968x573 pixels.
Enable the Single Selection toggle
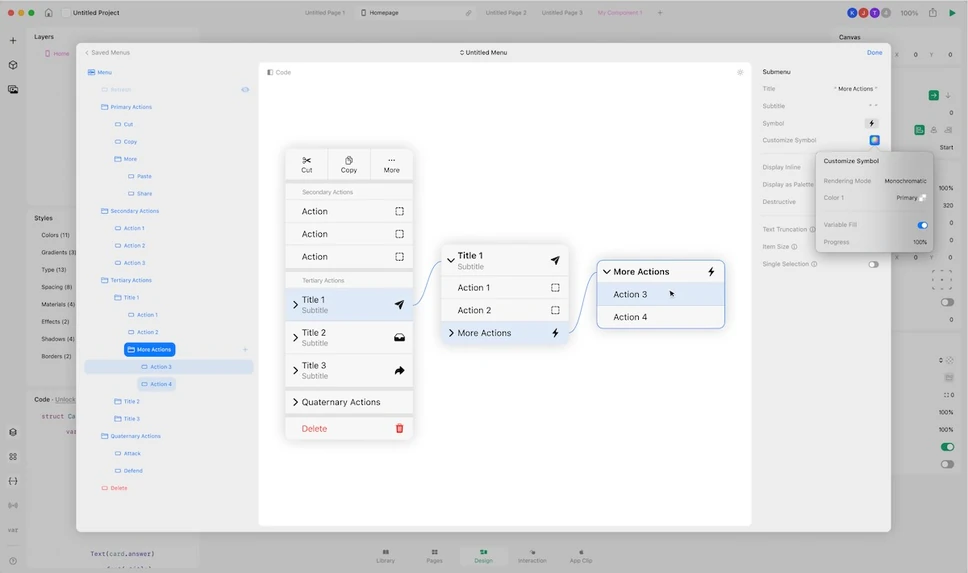pos(873,264)
